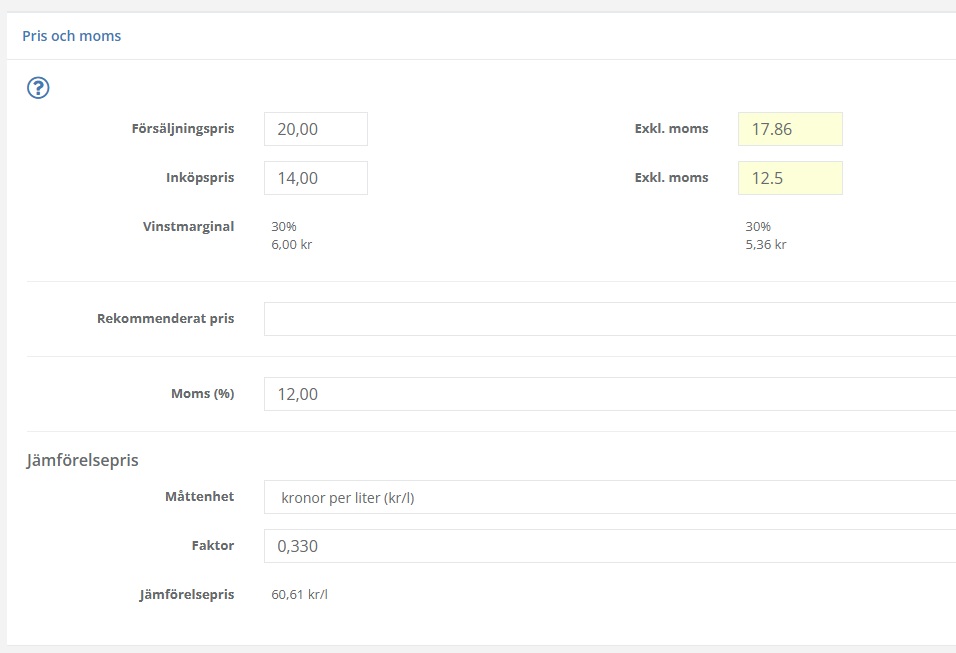956x653 pixels.
Task: Click the Försäljningspris label
Action: pos(182,129)
